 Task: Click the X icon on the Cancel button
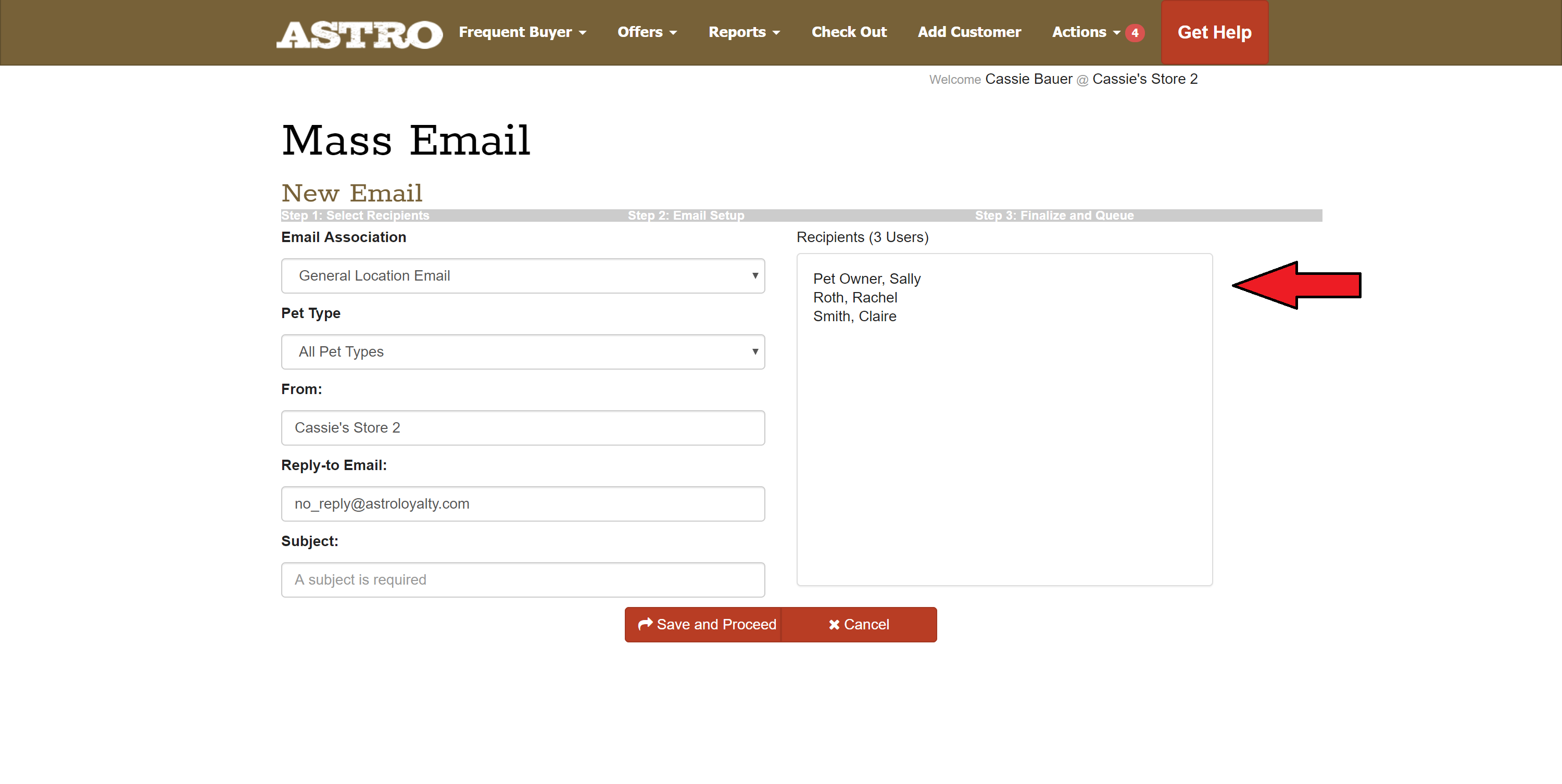834,624
